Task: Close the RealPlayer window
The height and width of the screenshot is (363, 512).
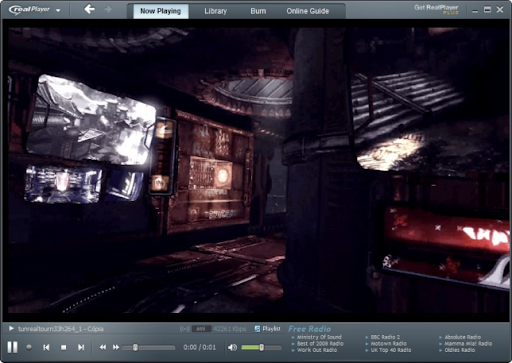Action: point(500,10)
